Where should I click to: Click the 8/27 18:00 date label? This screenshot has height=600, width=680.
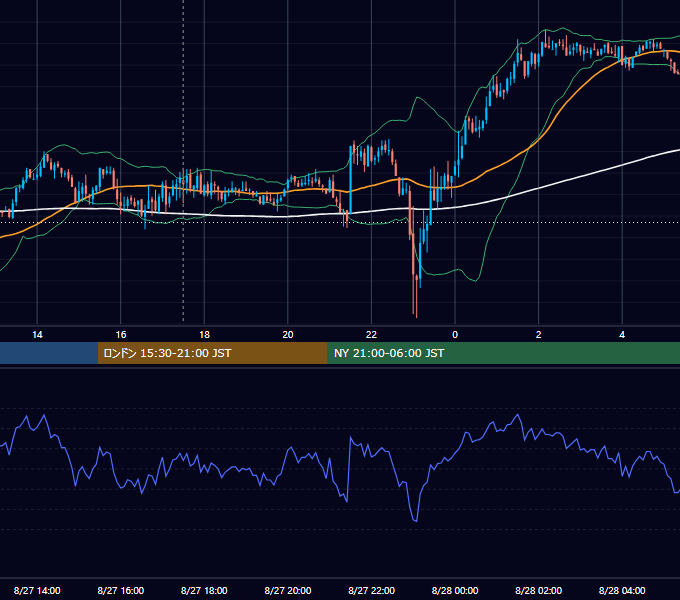[x=204, y=590]
